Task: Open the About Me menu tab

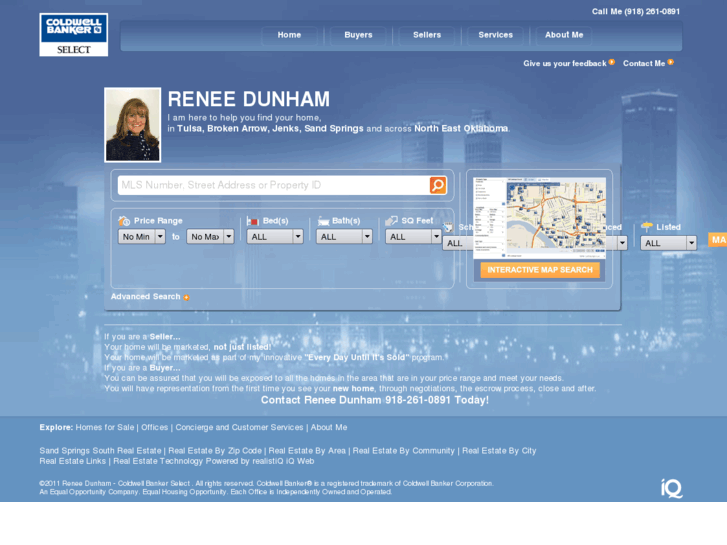Action: pyautogui.click(x=564, y=35)
